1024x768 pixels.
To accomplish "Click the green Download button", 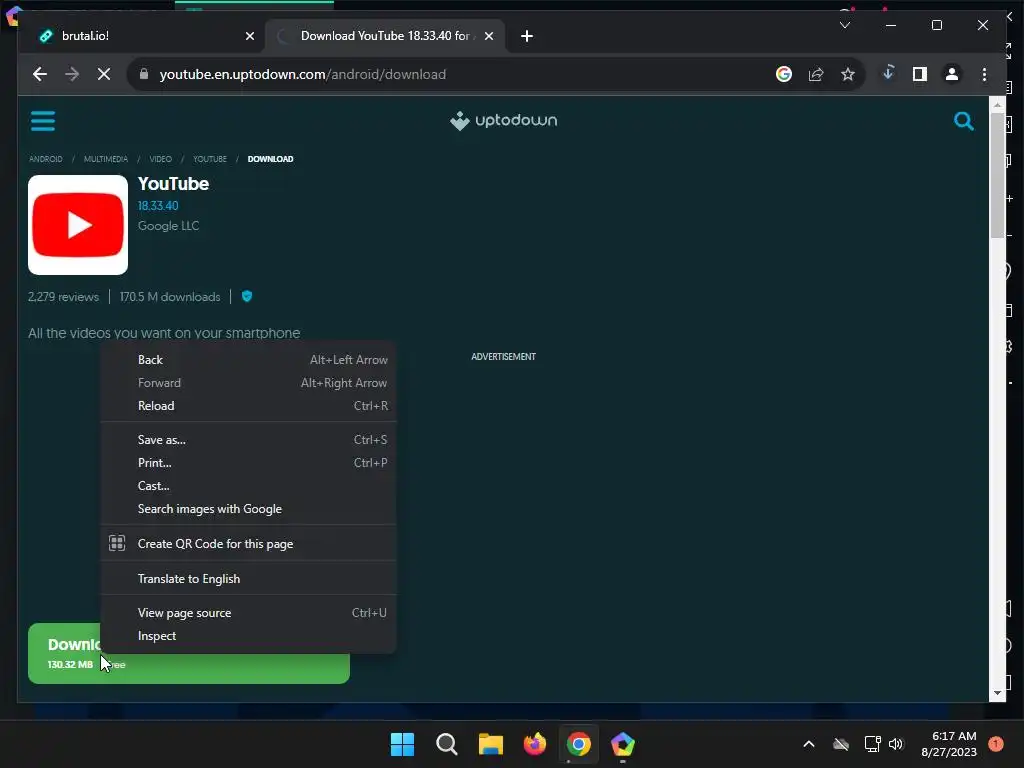I will pyautogui.click(x=189, y=654).
